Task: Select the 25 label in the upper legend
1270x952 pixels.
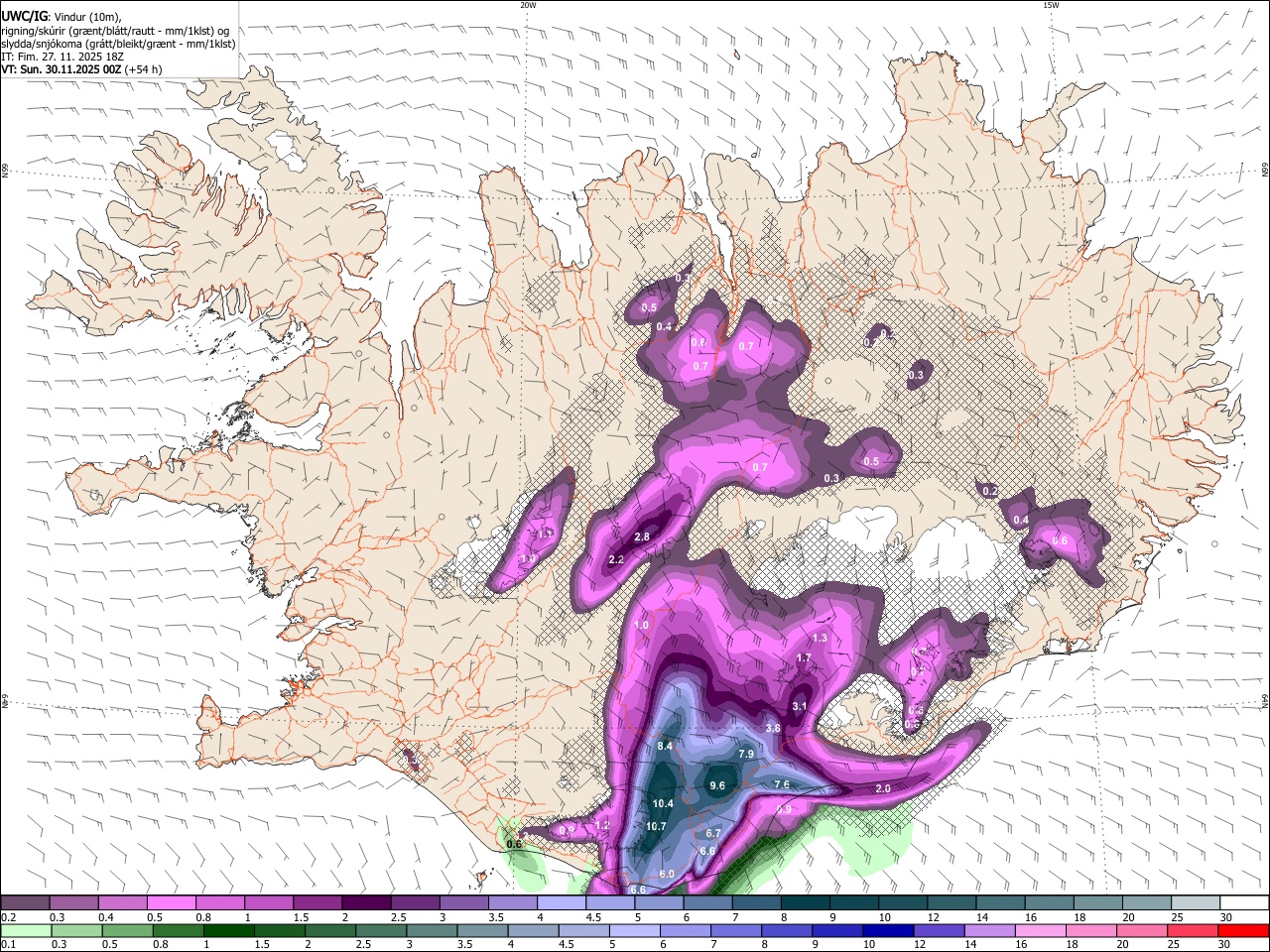Action: pos(1177,917)
